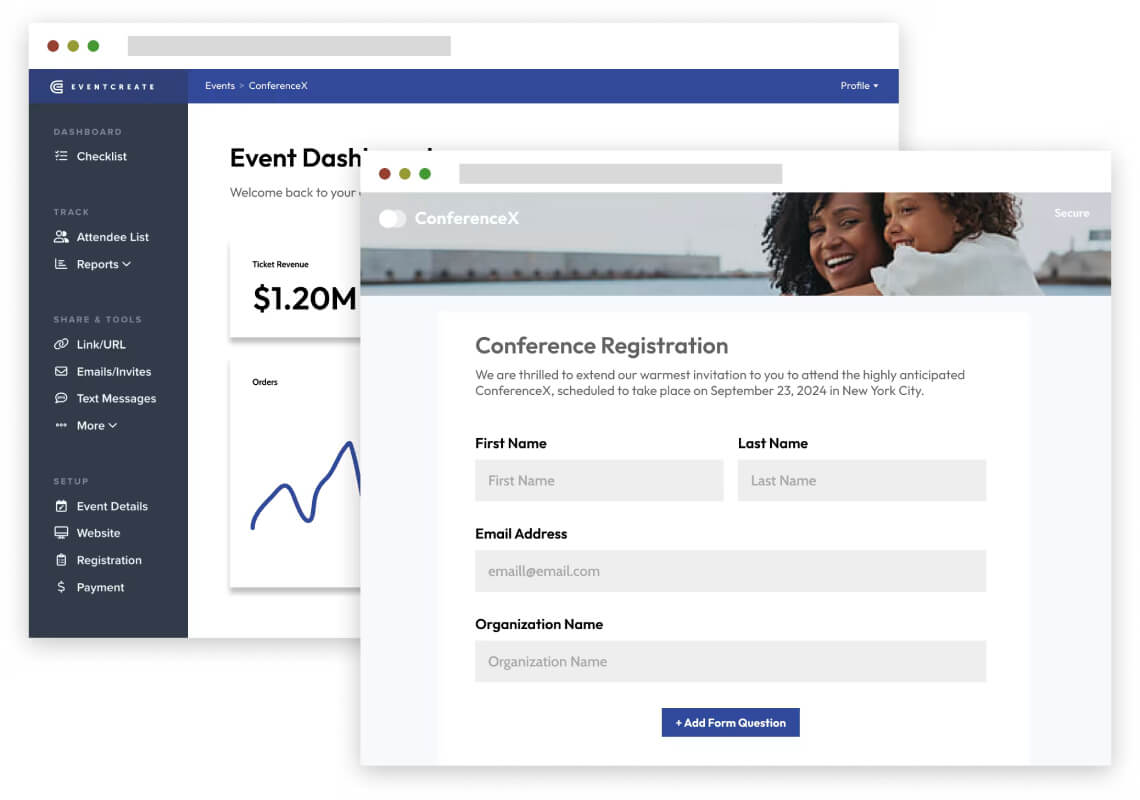Click the Payment dollar sign icon

click(x=61, y=586)
